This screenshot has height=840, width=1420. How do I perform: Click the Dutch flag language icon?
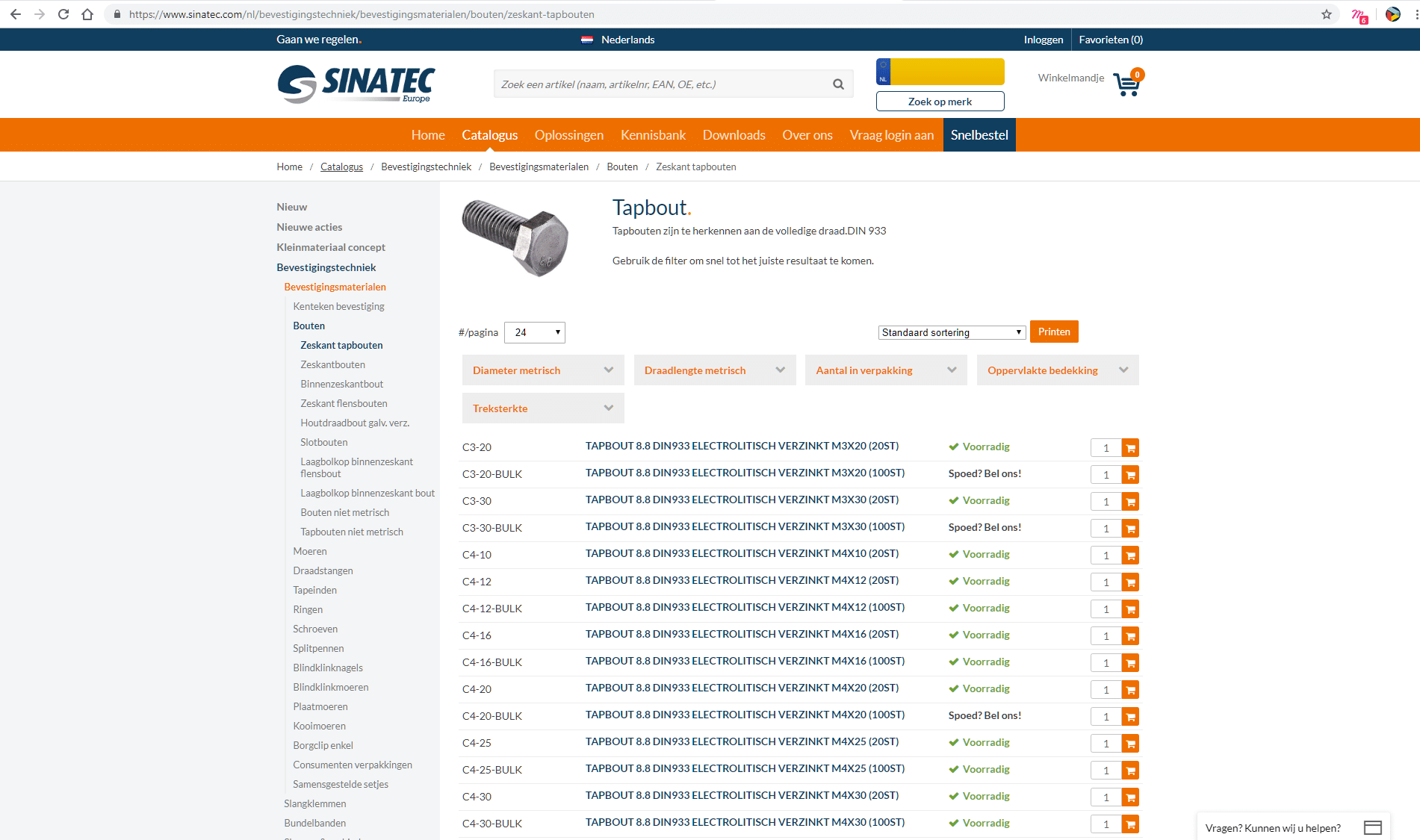[x=587, y=40]
